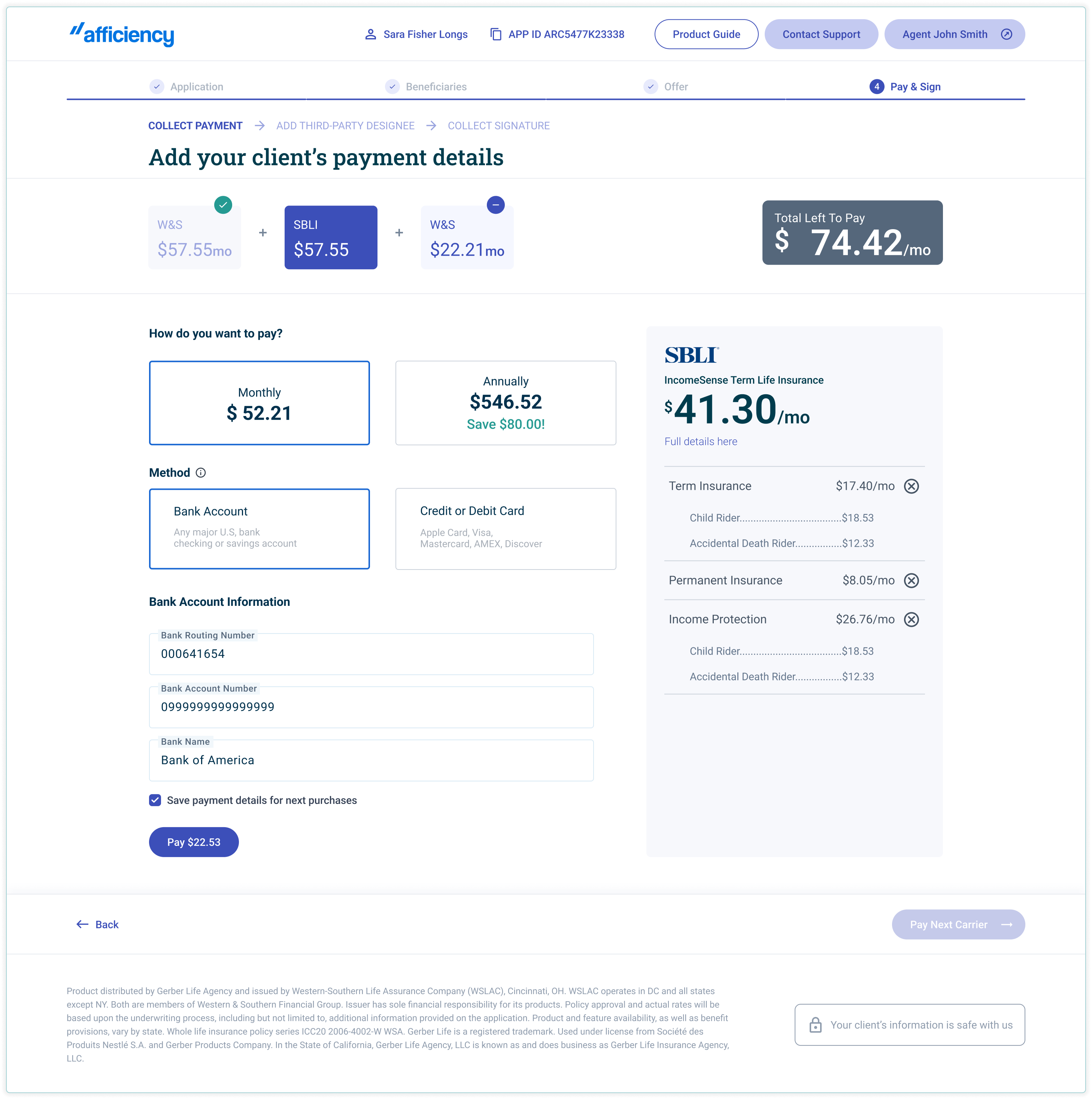Select the Annually payment option
This screenshot has width=1092, height=1099.
(x=505, y=403)
